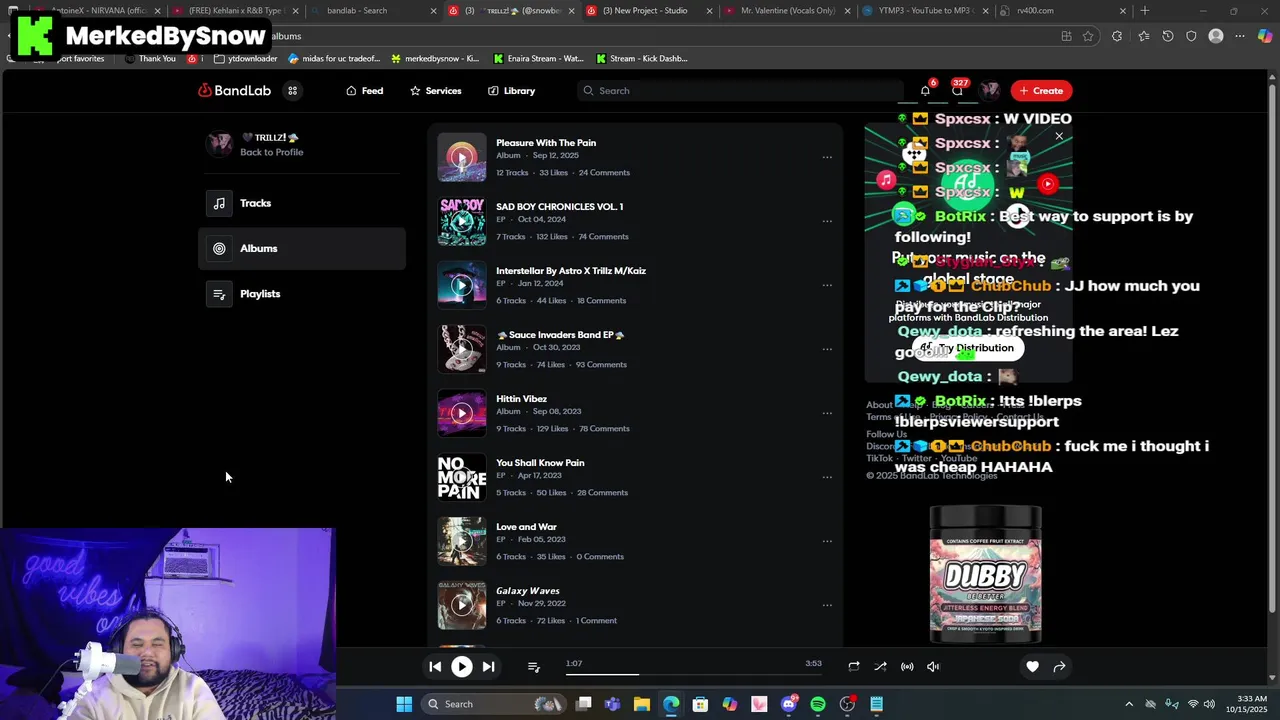
Task: Open the BandLab apps grid icon
Action: click(x=292, y=91)
